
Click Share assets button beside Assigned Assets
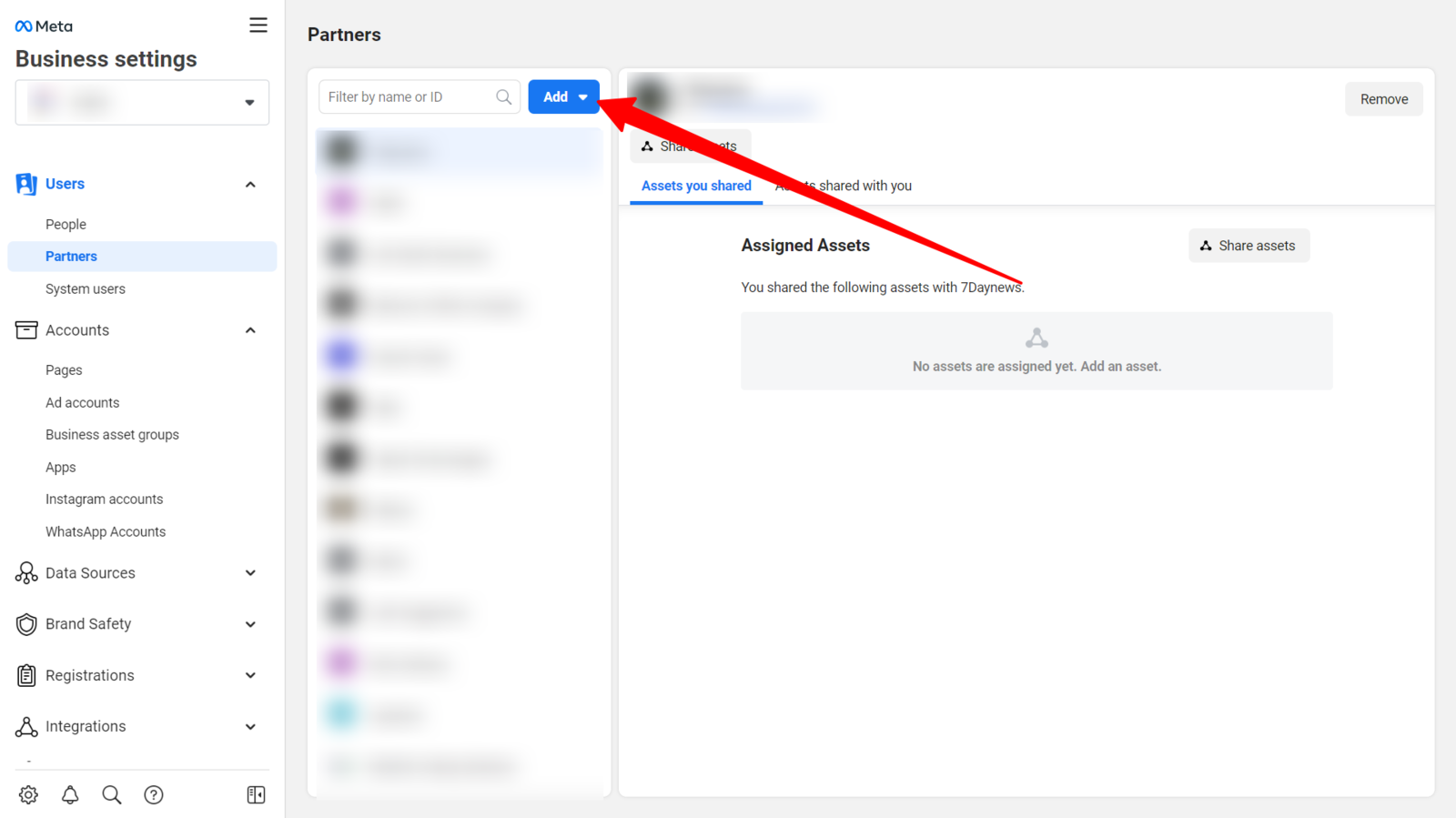1249,246
